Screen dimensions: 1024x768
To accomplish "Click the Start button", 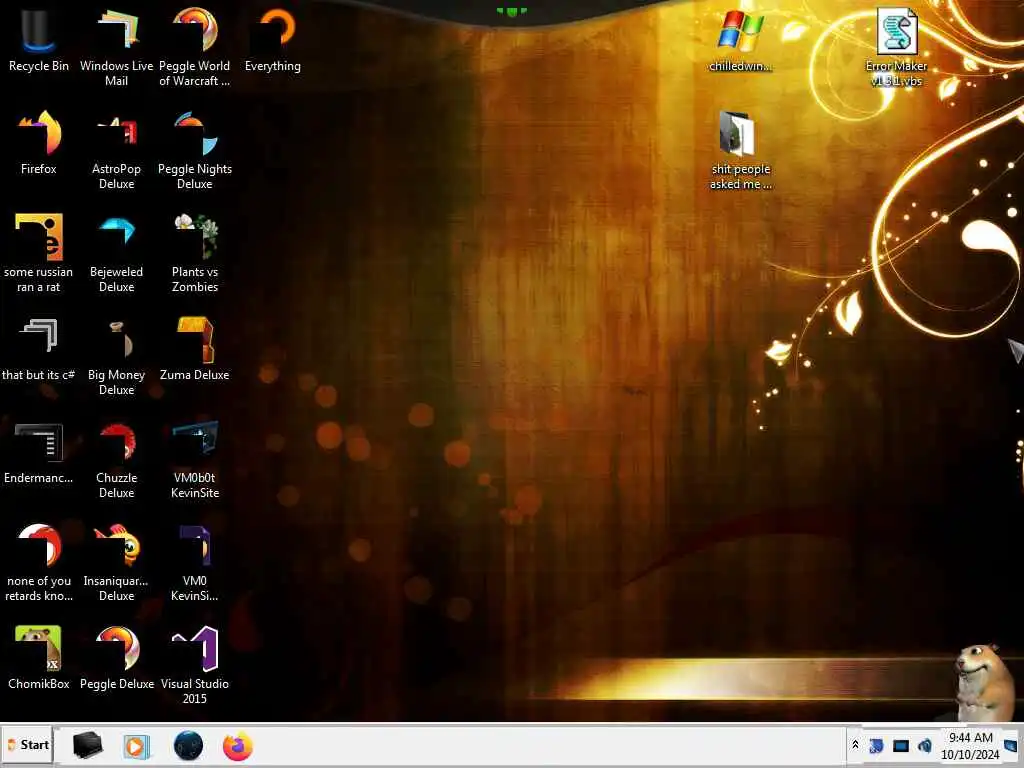I will 27,745.
